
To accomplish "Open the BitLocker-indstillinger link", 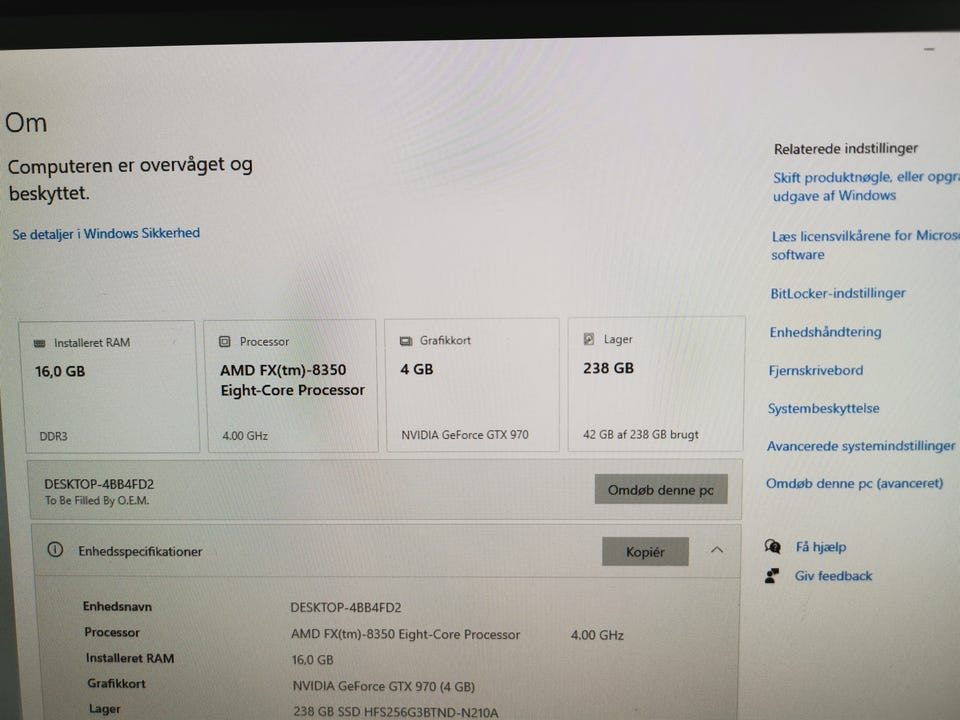I will [838, 293].
